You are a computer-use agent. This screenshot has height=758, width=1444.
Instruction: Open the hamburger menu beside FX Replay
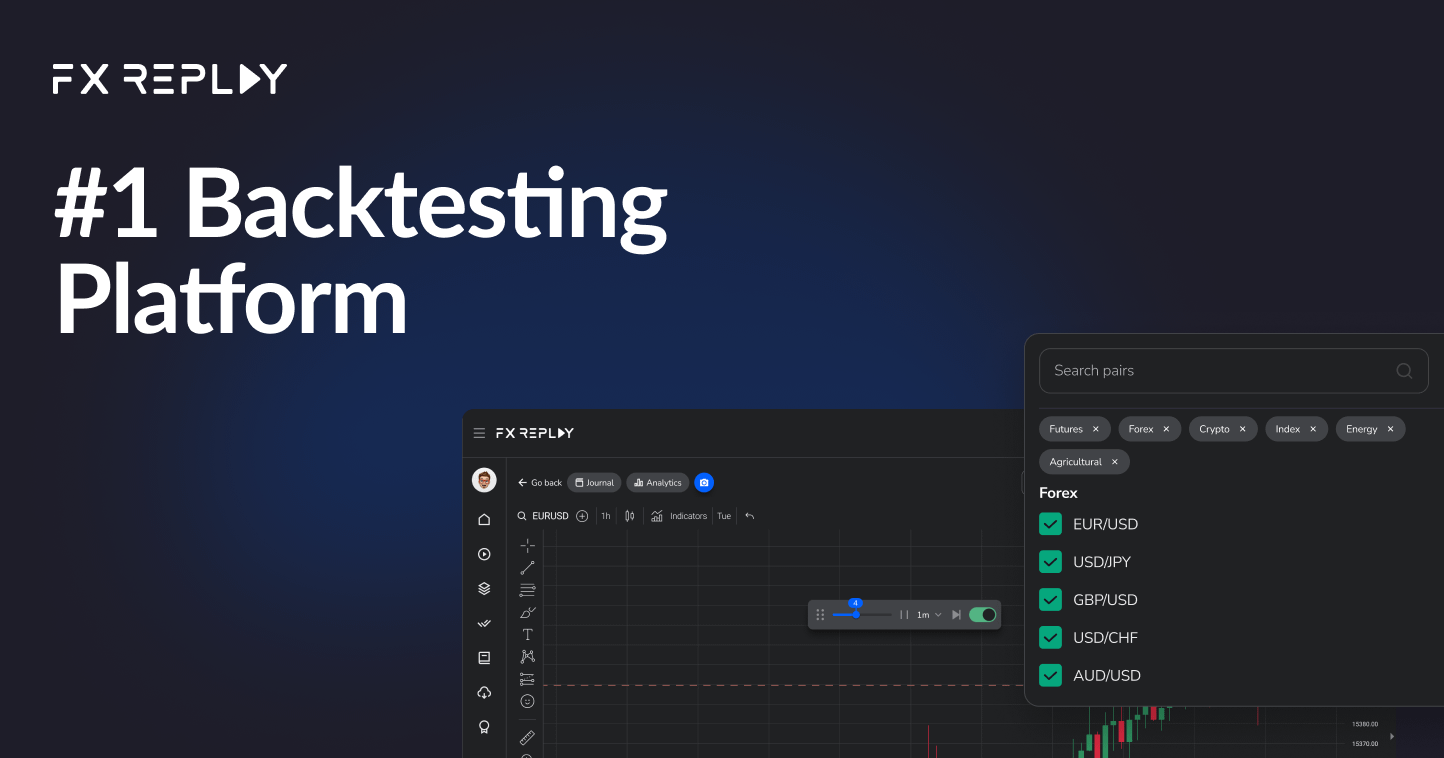tap(479, 433)
